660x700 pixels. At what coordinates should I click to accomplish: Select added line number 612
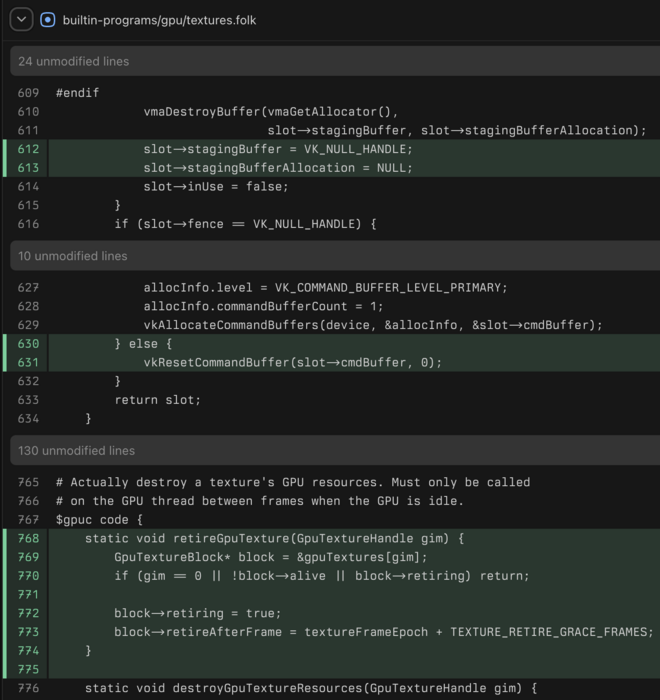point(28,149)
